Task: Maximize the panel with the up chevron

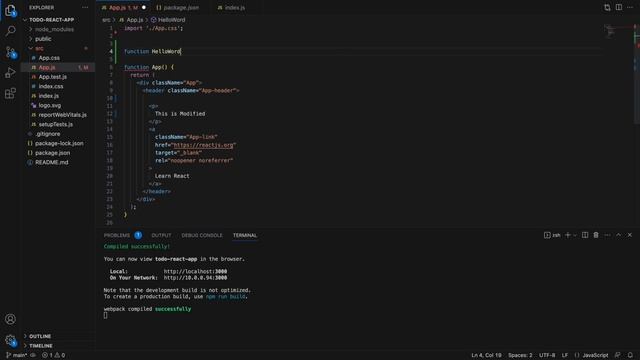Action: [x=618, y=235]
